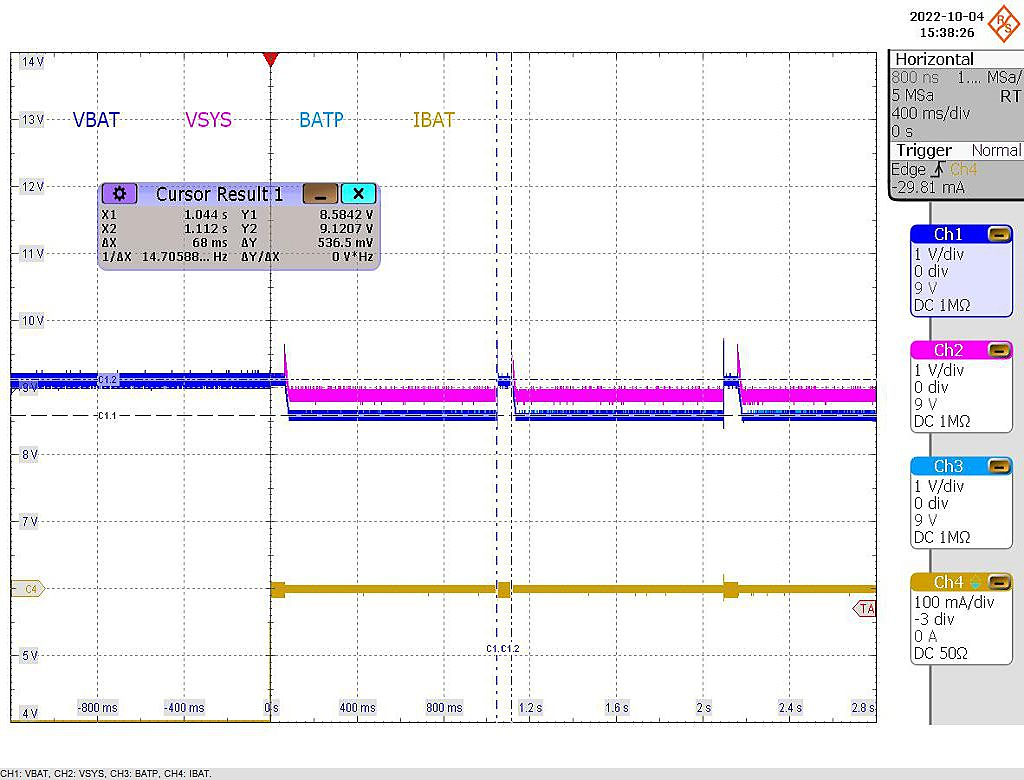Minimize the Ch1 channel panel

click(x=1000, y=233)
